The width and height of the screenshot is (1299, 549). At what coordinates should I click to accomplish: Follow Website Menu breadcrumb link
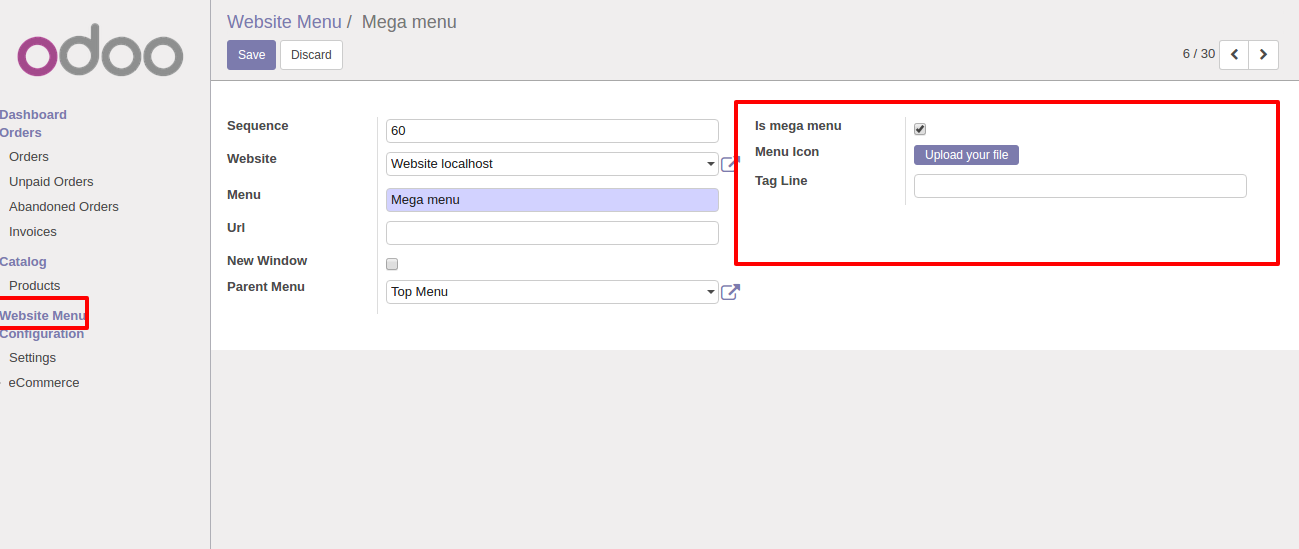point(284,22)
